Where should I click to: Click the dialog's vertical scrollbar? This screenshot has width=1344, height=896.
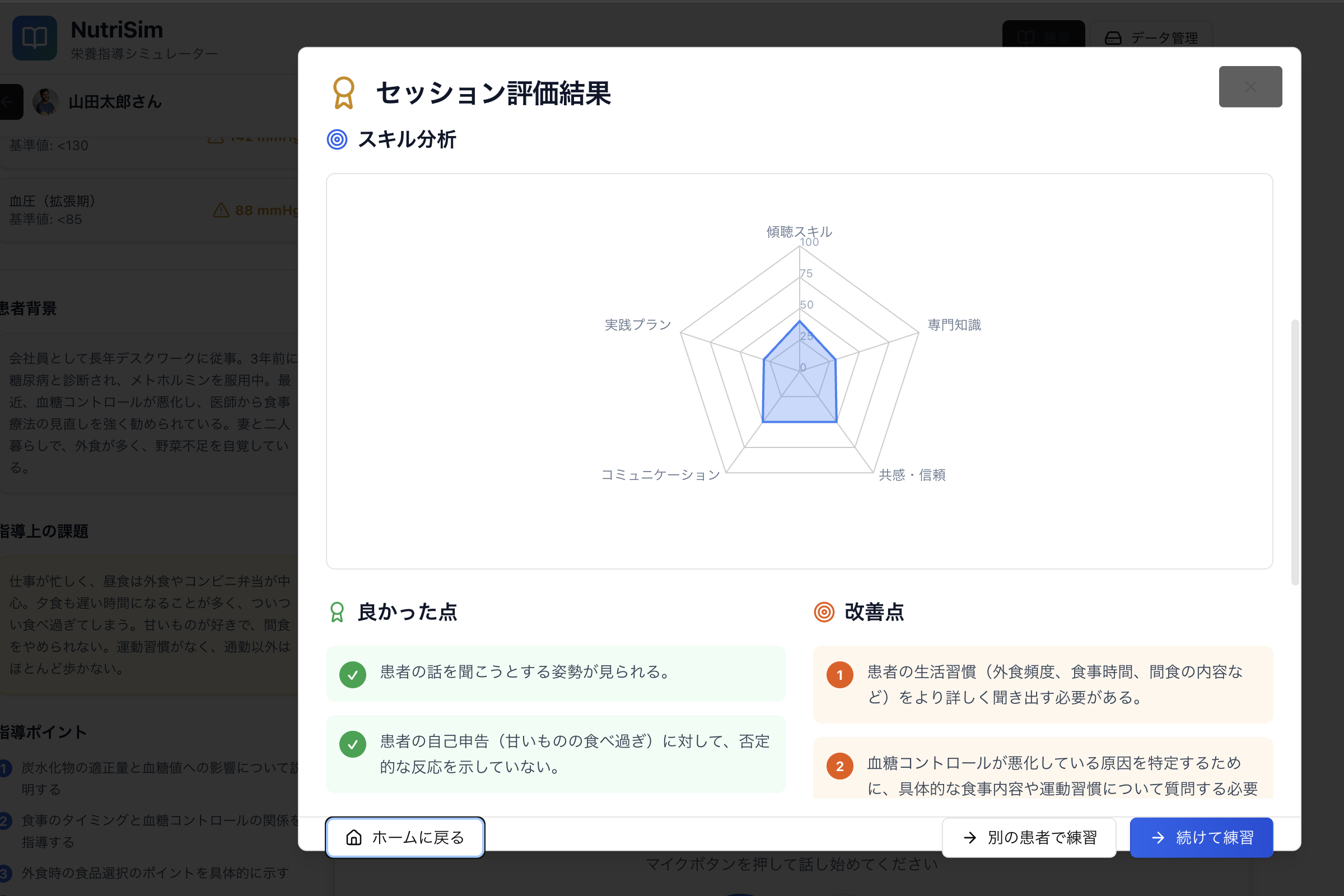click(1294, 451)
